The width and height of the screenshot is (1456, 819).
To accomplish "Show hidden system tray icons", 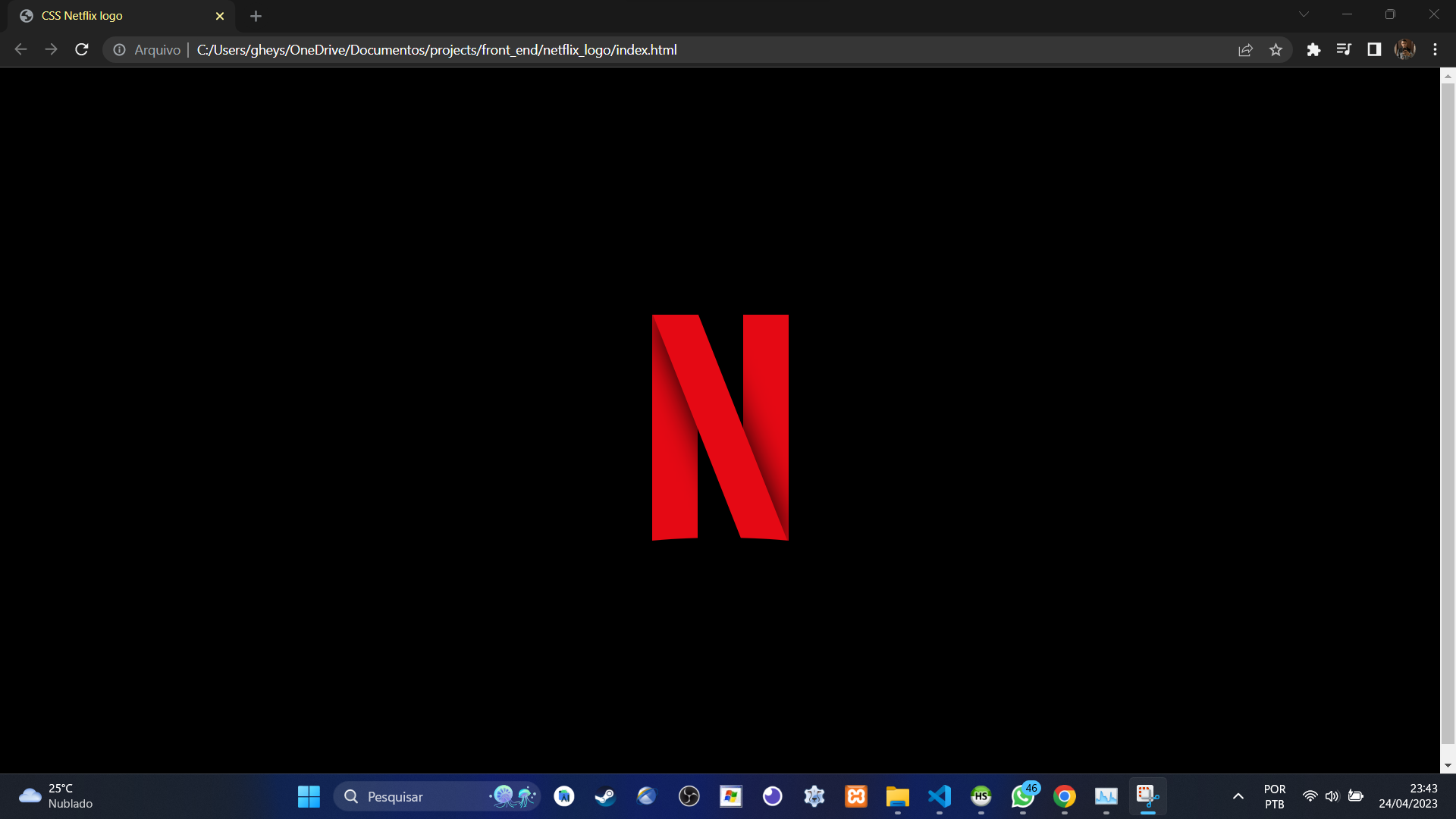I will [1238, 796].
